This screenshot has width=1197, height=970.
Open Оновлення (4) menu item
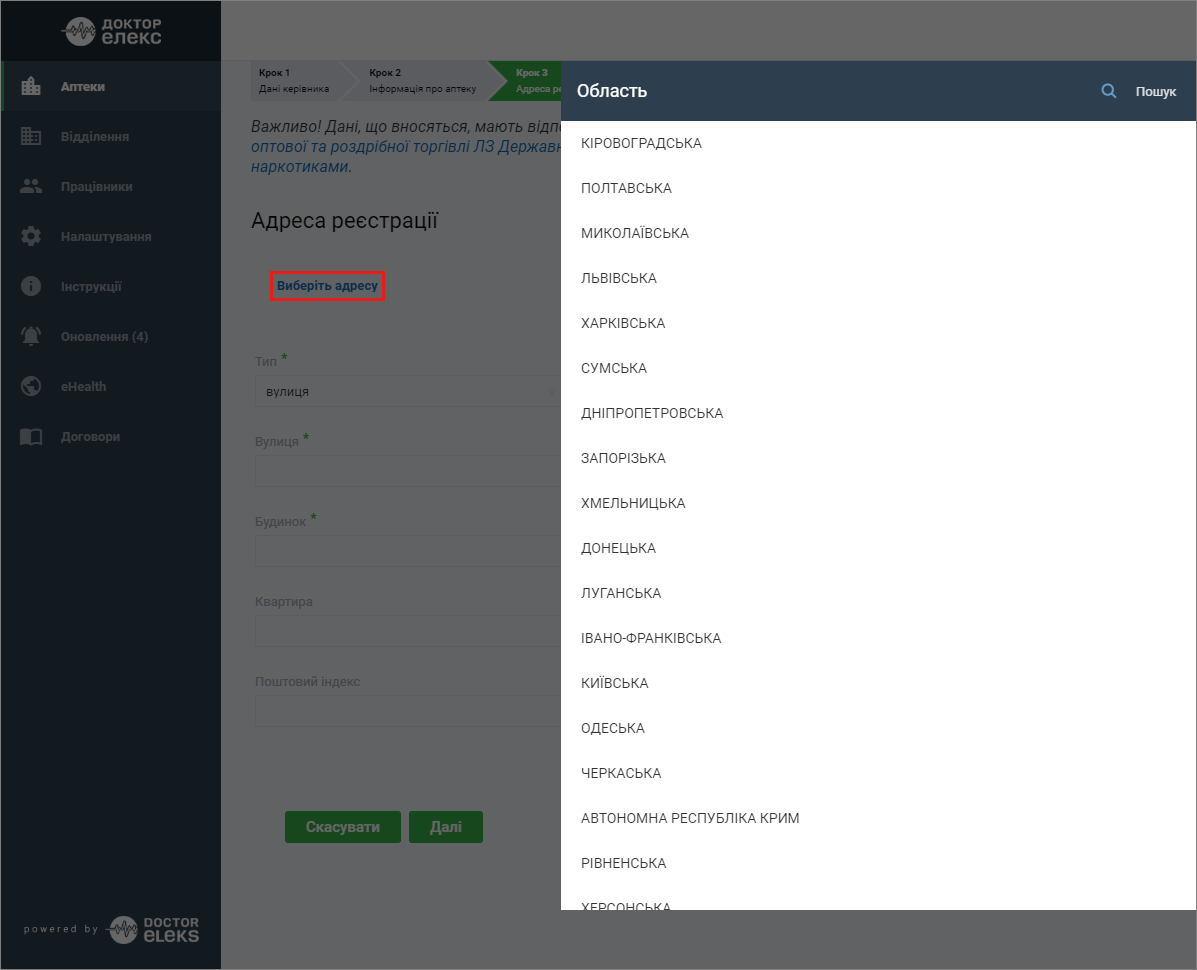[111, 337]
